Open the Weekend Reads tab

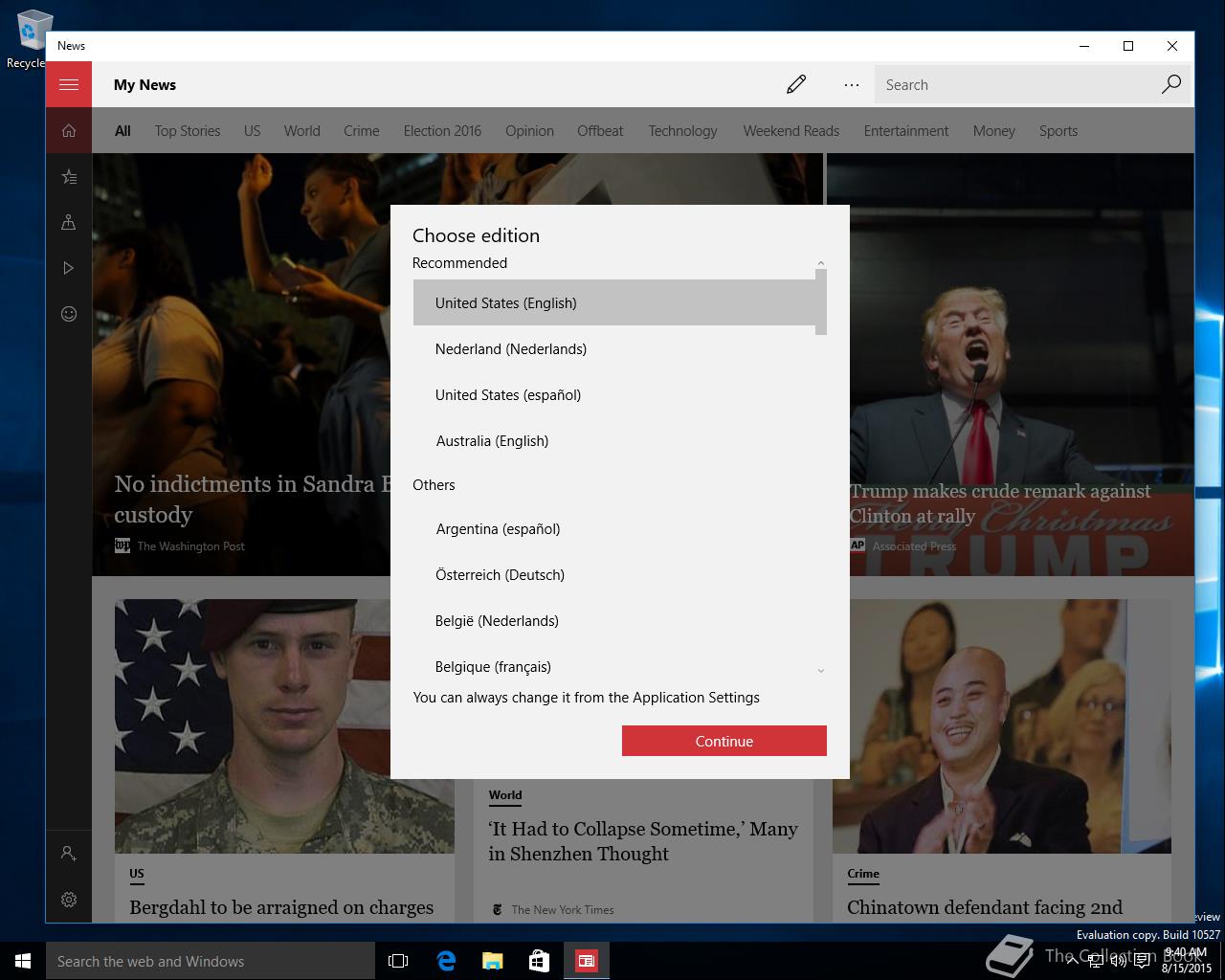[791, 130]
